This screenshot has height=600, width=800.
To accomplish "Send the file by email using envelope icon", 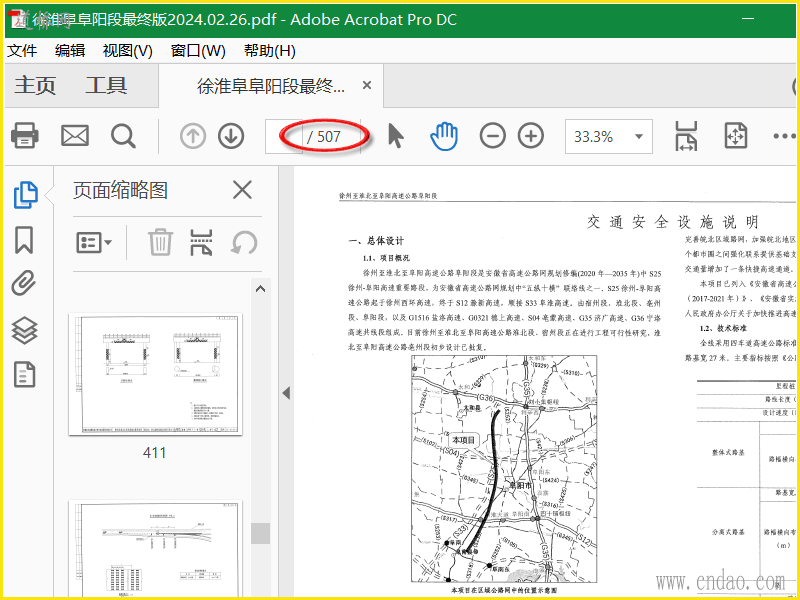I will 75,136.
